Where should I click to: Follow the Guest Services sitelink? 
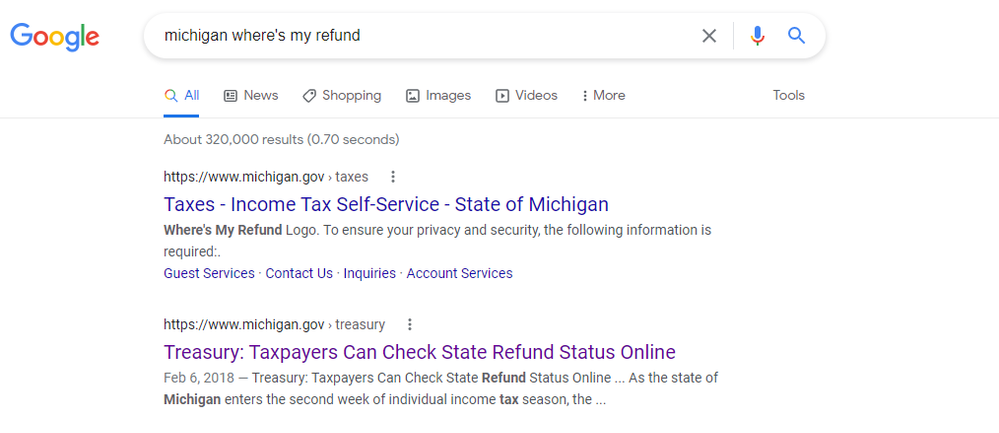209,273
